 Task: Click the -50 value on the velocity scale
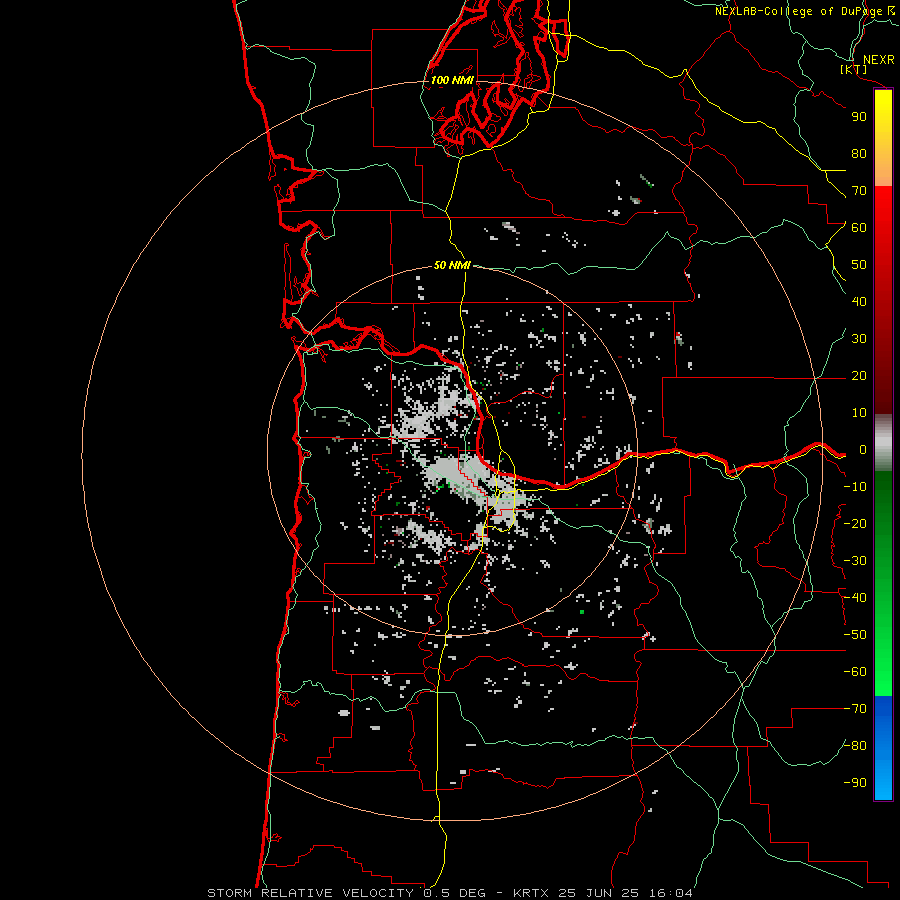tap(855, 635)
